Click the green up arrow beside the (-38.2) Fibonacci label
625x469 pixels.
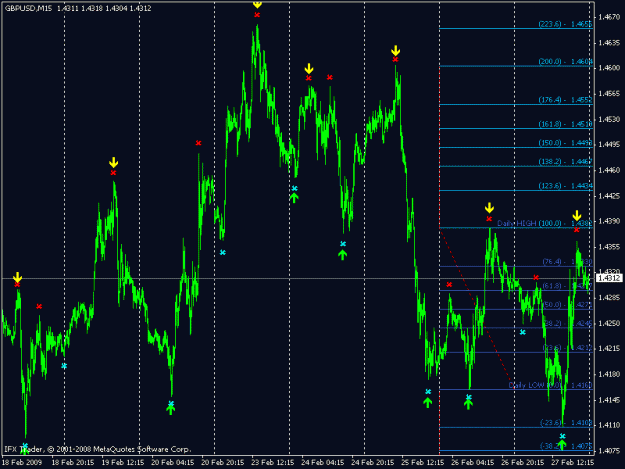(x=562, y=445)
